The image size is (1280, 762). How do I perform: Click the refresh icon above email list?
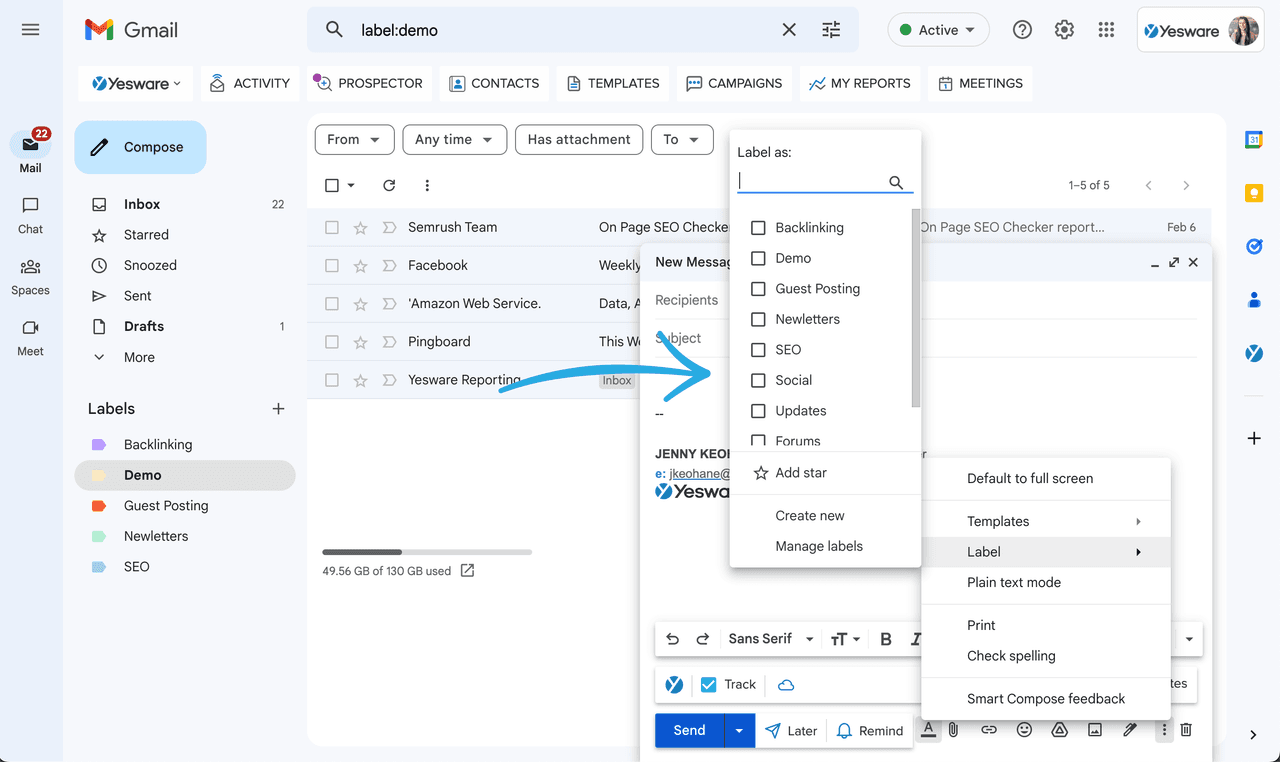click(x=389, y=185)
